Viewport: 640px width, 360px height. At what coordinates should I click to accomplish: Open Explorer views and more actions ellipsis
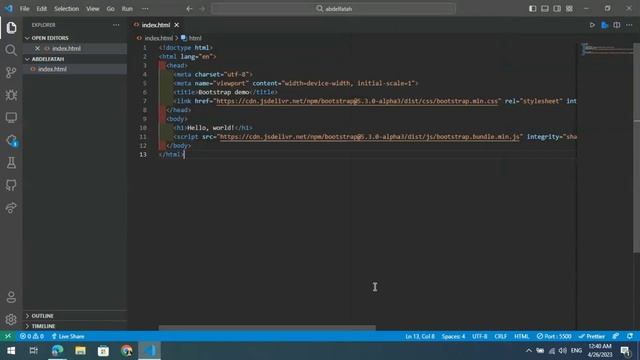click(x=116, y=25)
